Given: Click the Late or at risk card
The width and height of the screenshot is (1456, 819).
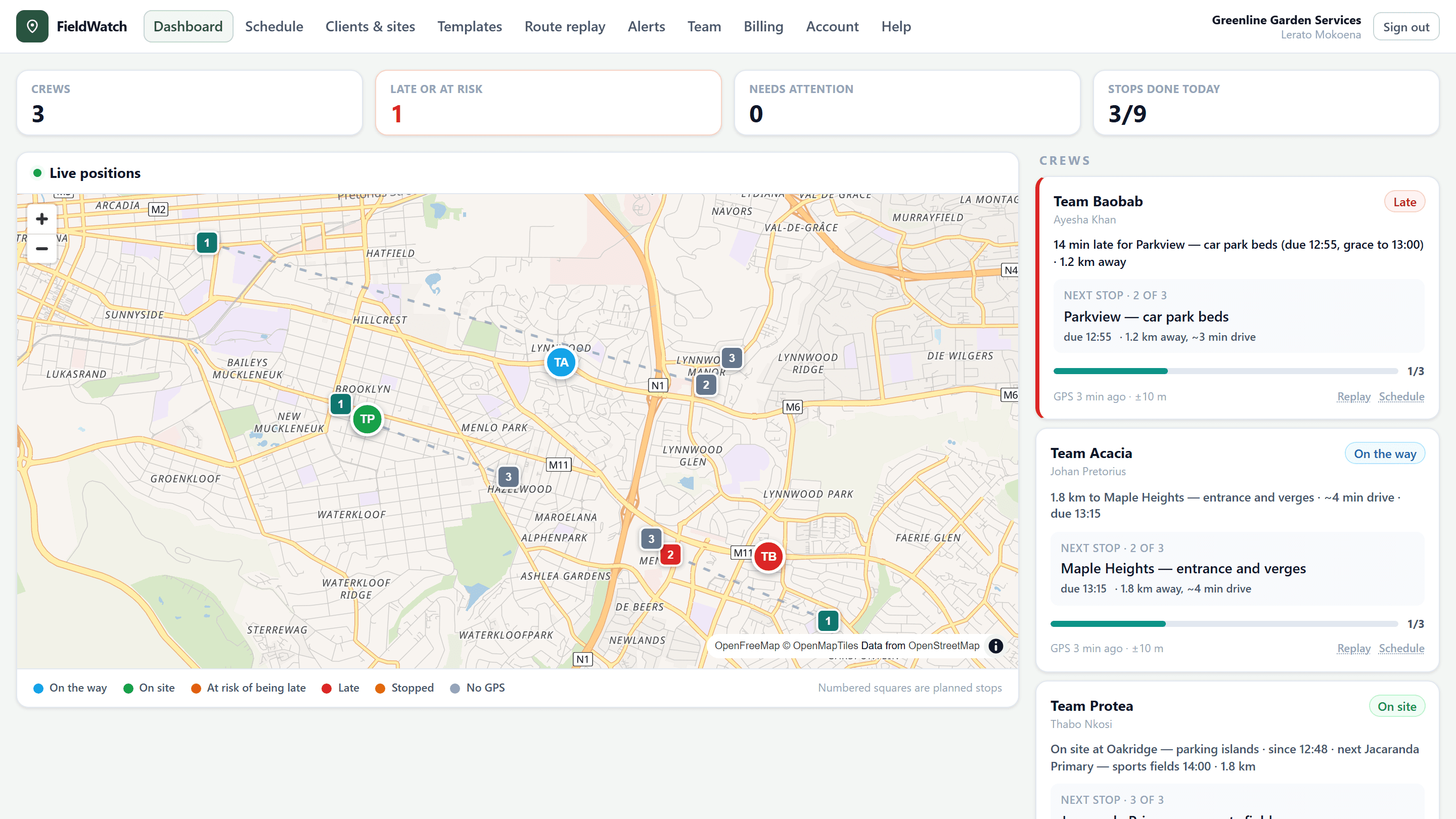Looking at the screenshot, I should click(548, 102).
